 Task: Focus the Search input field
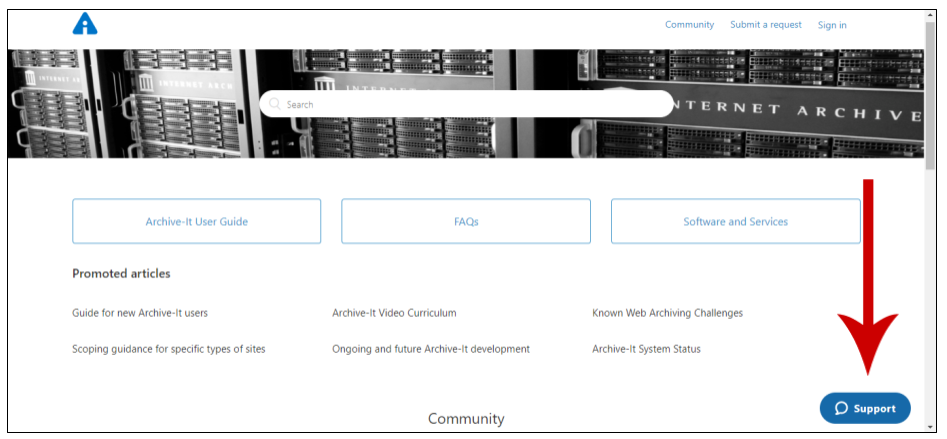470,104
